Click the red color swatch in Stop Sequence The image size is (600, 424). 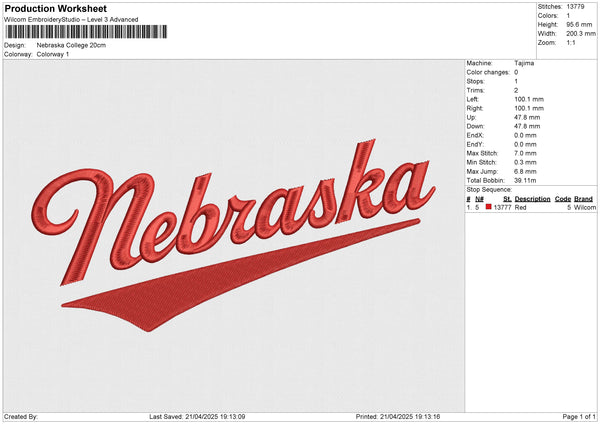tap(488, 207)
